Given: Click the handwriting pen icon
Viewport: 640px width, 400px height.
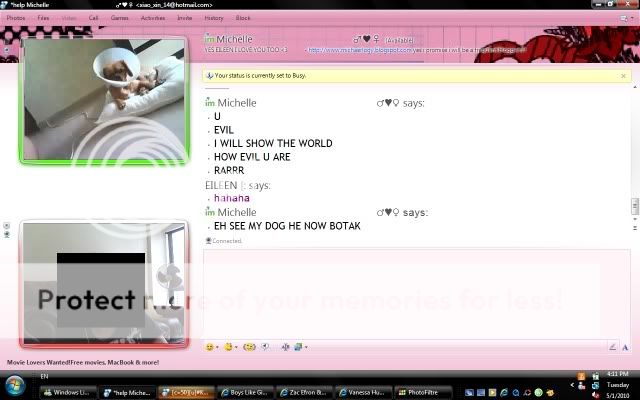Looking at the screenshot, I should pyautogui.click(x=612, y=346).
